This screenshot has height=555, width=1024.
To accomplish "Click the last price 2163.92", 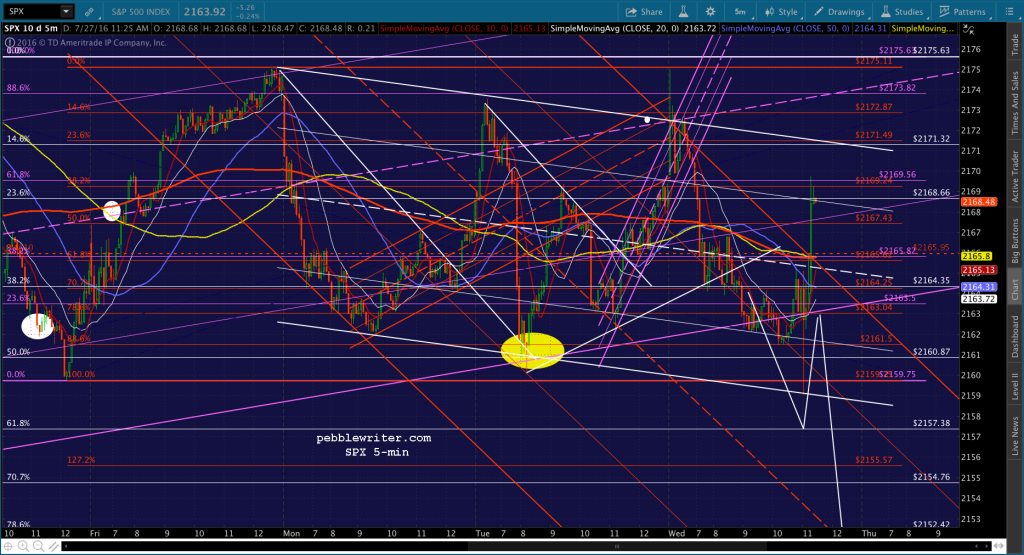I will (204, 12).
